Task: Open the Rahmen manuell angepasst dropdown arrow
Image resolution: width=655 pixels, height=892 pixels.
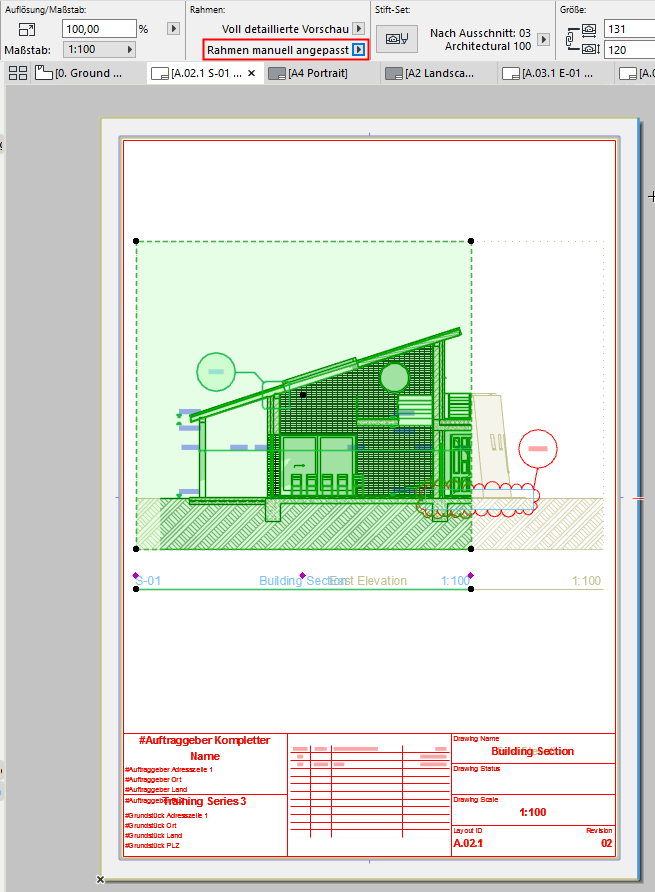Action: point(359,49)
